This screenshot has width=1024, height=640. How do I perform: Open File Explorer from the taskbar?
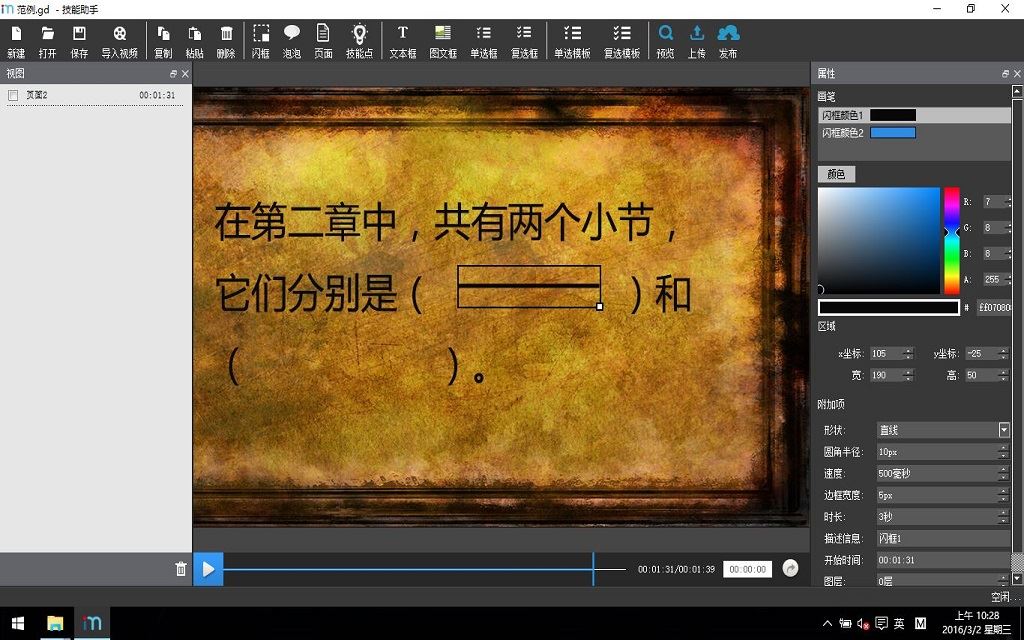tap(56, 624)
